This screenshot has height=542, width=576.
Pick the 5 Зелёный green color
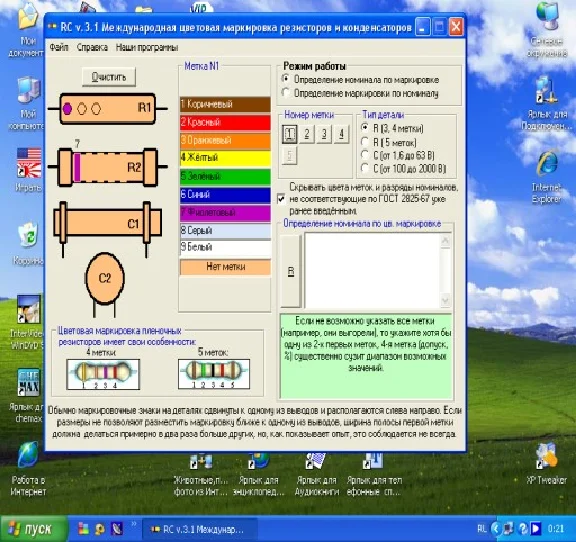click(x=225, y=176)
